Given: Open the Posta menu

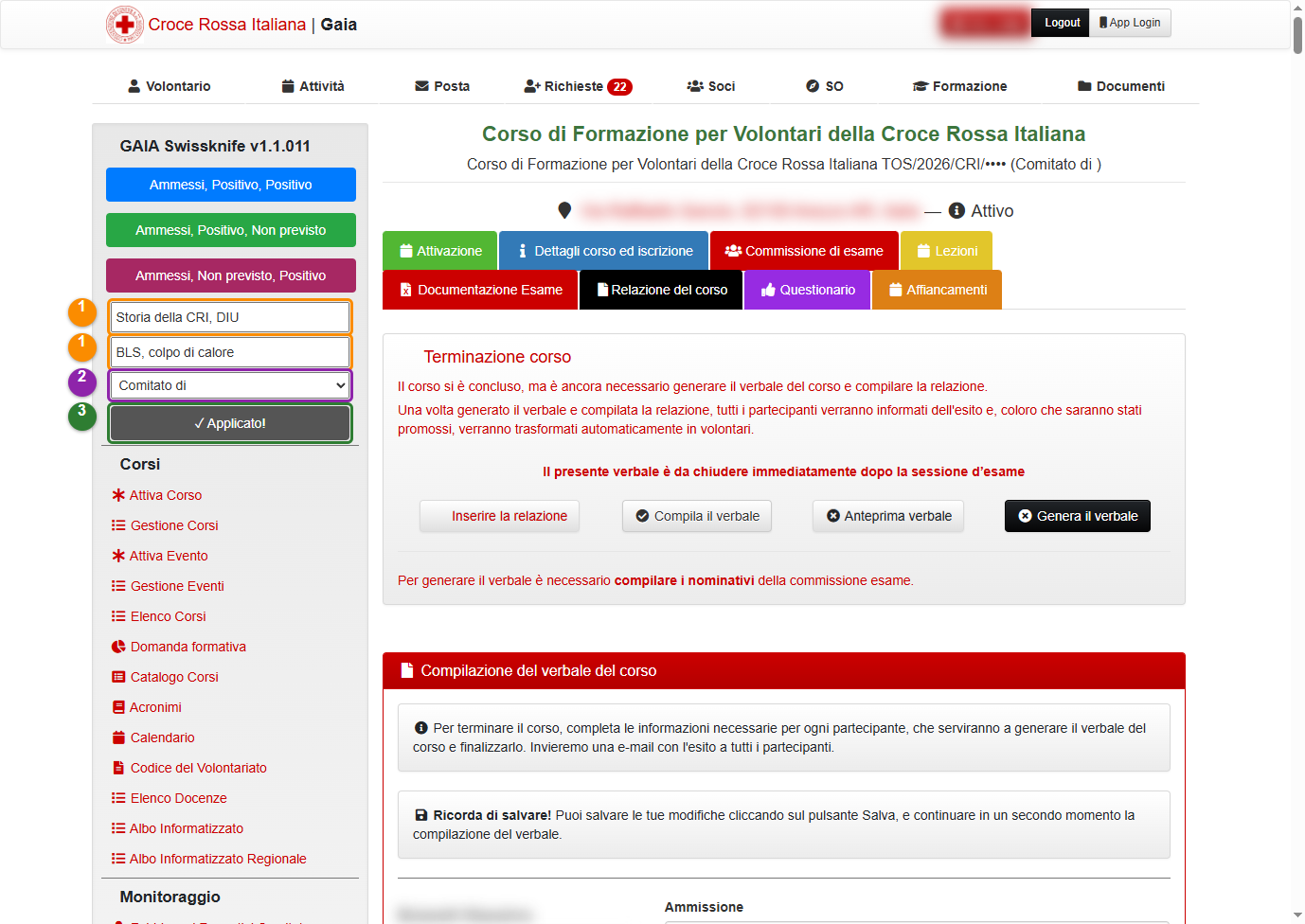Looking at the screenshot, I should pyautogui.click(x=442, y=86).
